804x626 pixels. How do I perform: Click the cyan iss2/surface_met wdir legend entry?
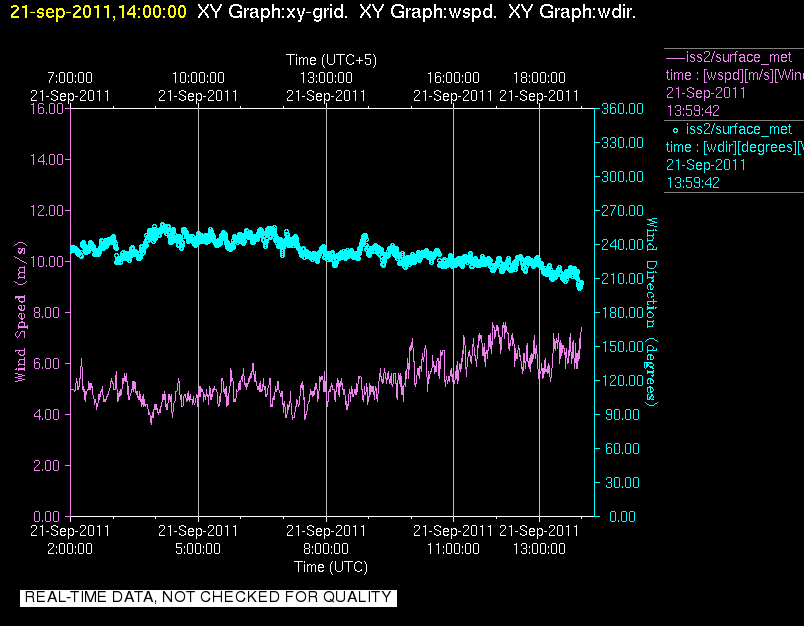(x=734, y=156)
